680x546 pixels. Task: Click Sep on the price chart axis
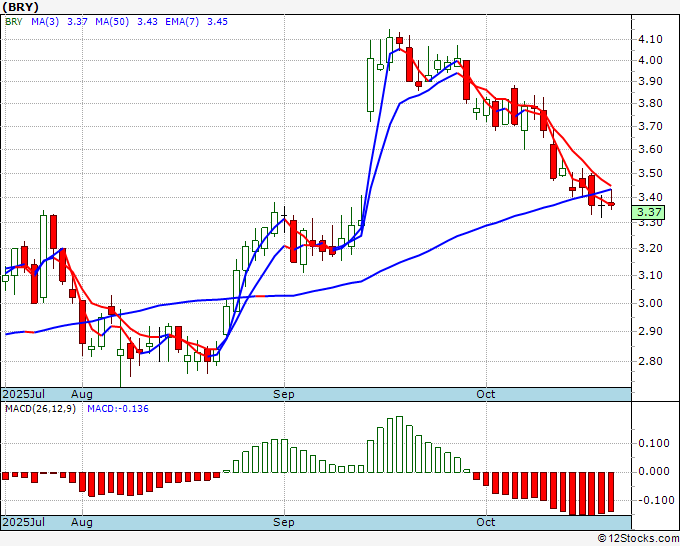(x=284, y=394)
